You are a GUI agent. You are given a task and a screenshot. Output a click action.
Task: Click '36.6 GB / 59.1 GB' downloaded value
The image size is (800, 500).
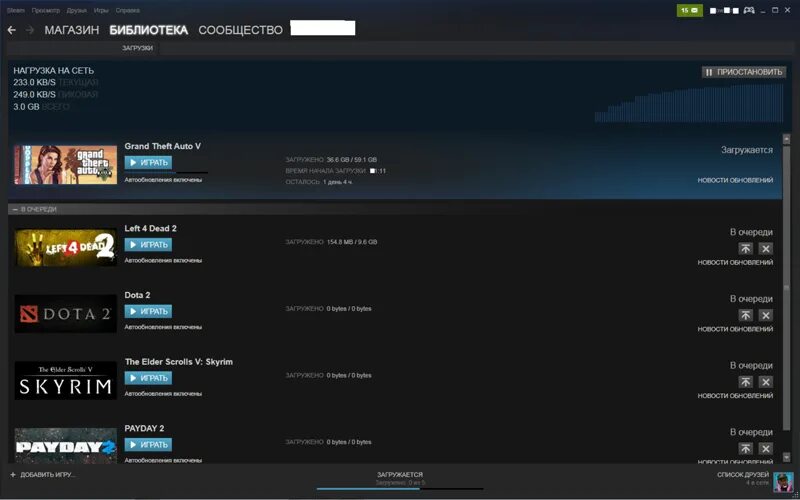click(x=352, y=160)
